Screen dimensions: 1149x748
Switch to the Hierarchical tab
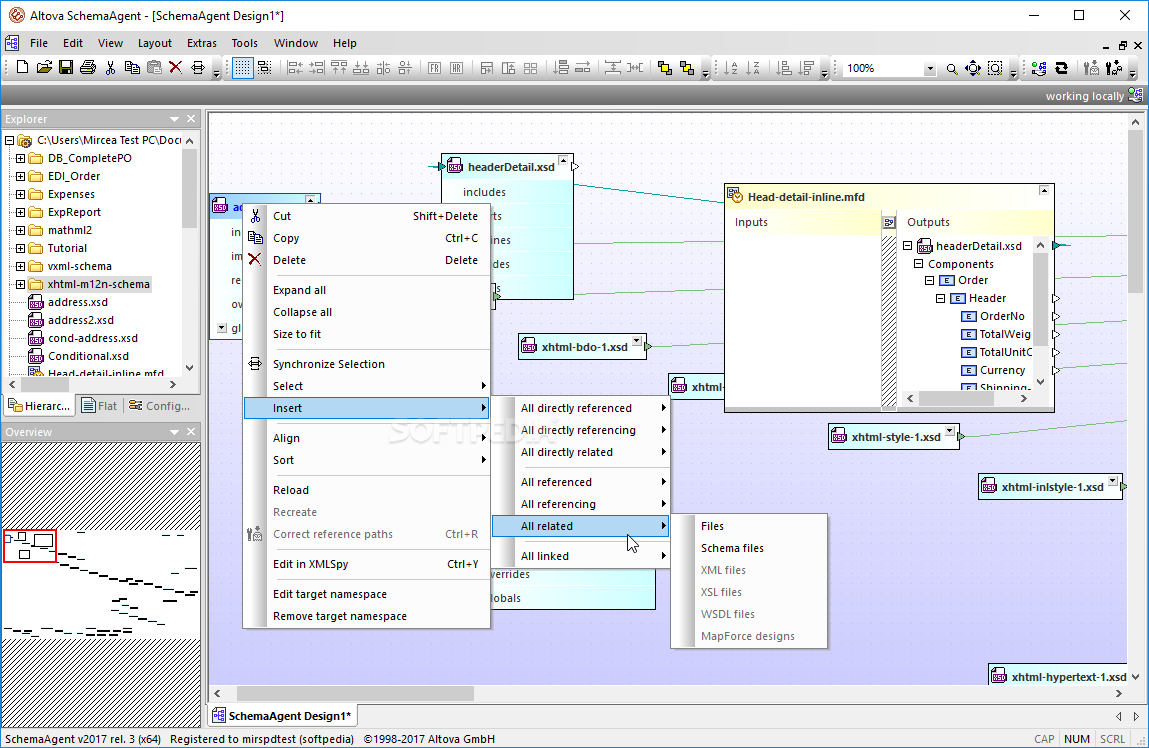(40, 406)
